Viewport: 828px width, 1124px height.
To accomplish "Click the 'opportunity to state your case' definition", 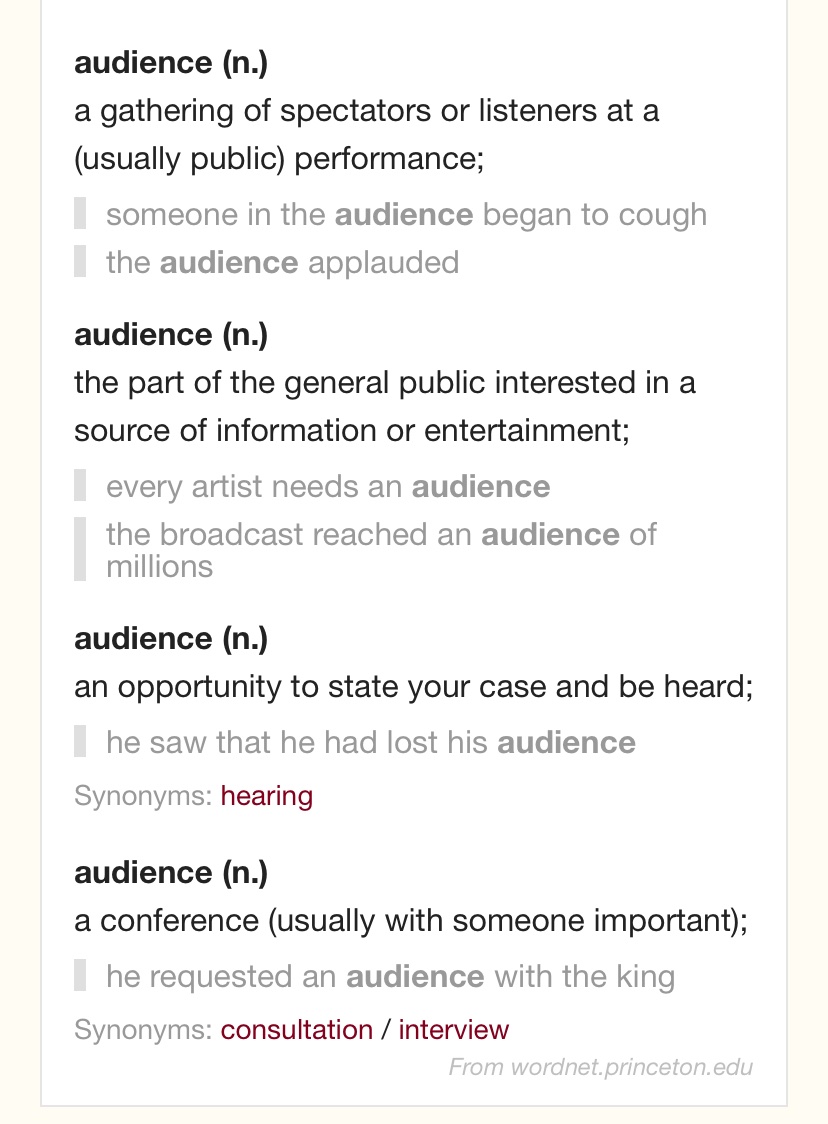I will click(x=412, y=688).
